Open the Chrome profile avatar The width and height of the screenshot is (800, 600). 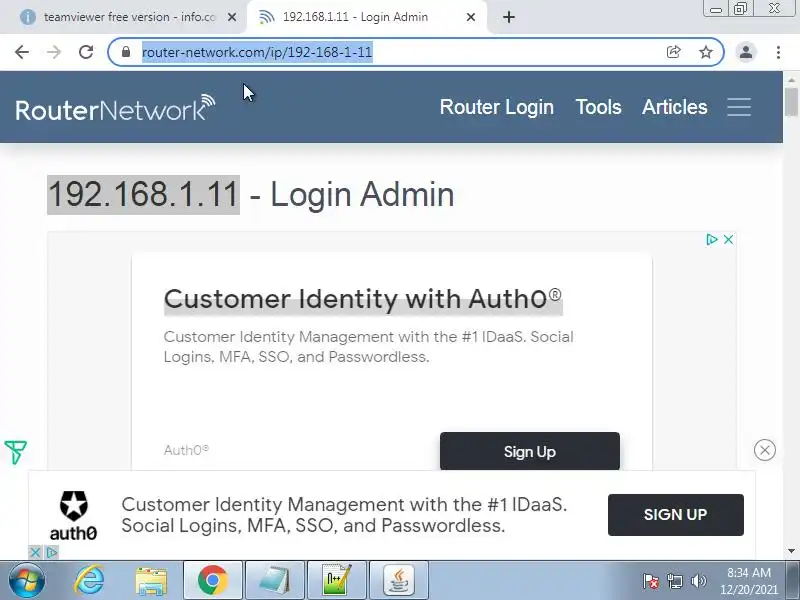[746, 52]
